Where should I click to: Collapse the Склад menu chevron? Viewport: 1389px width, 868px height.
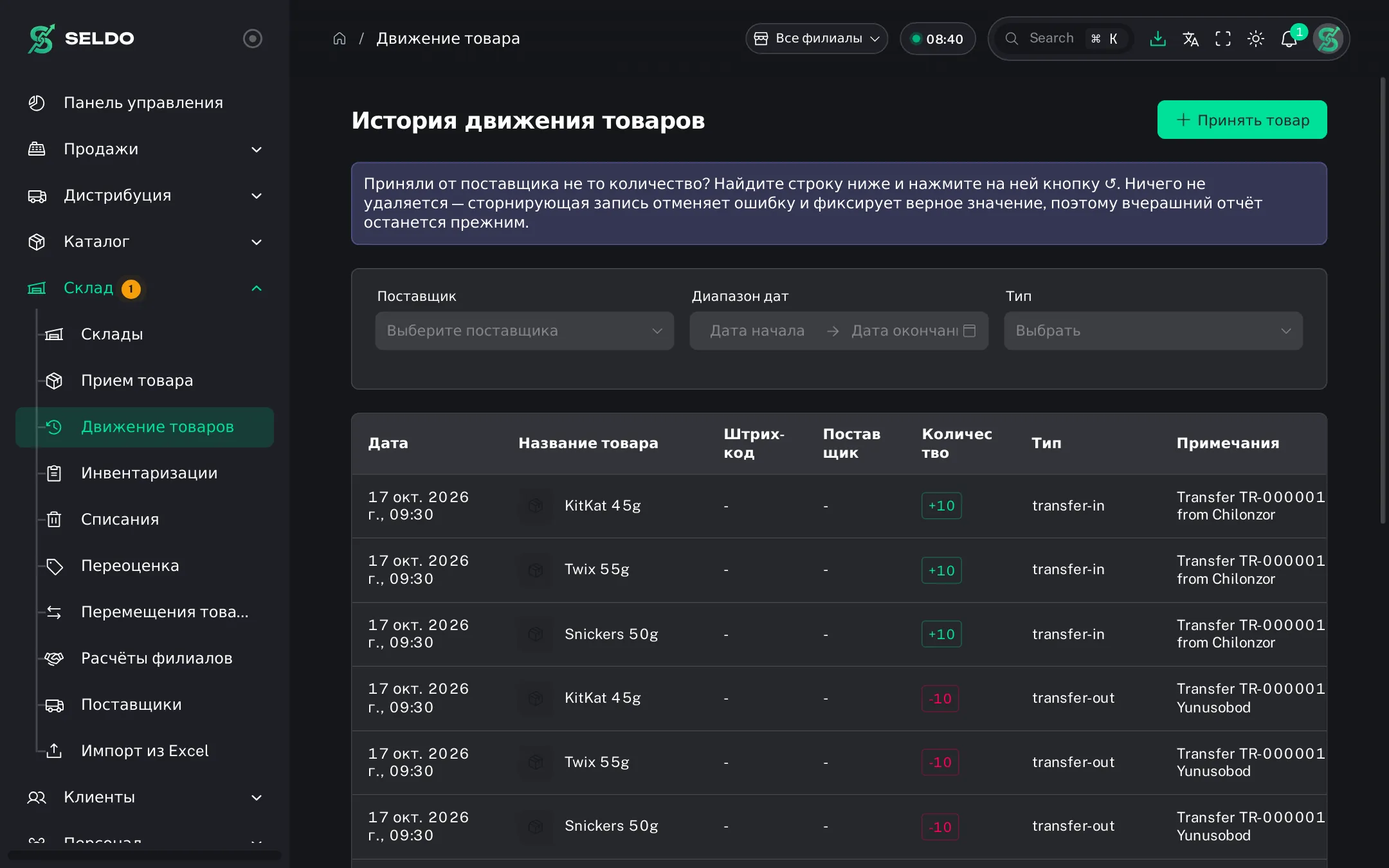pos(257,288)
